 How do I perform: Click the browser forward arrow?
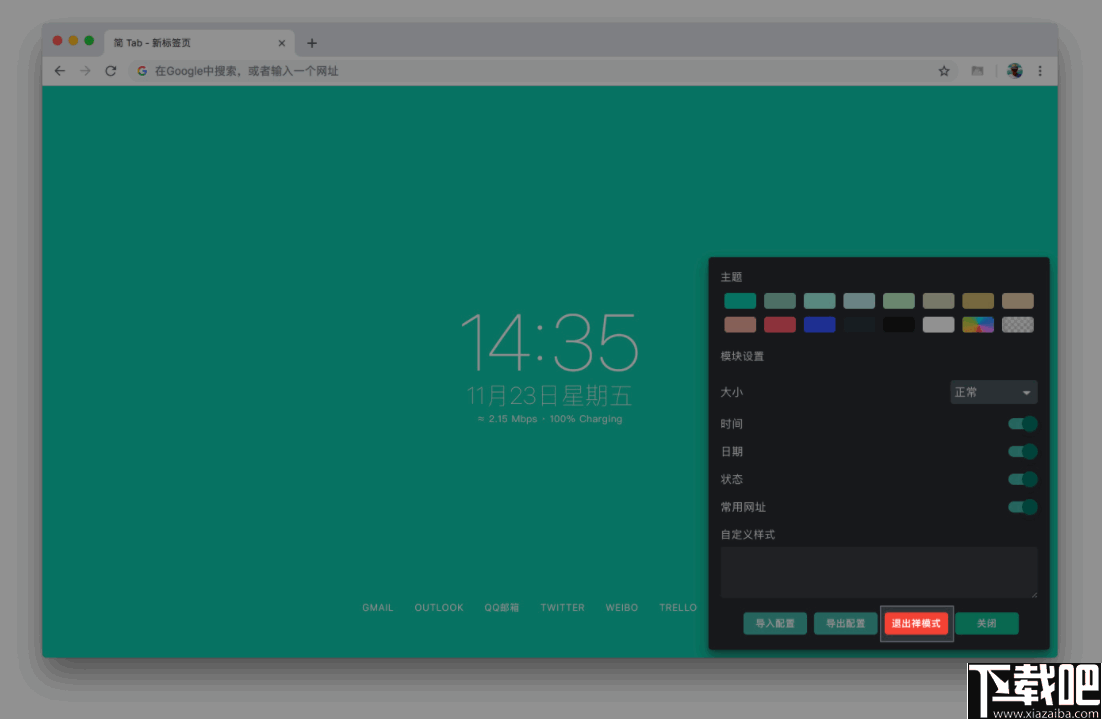tap(85, 71)
